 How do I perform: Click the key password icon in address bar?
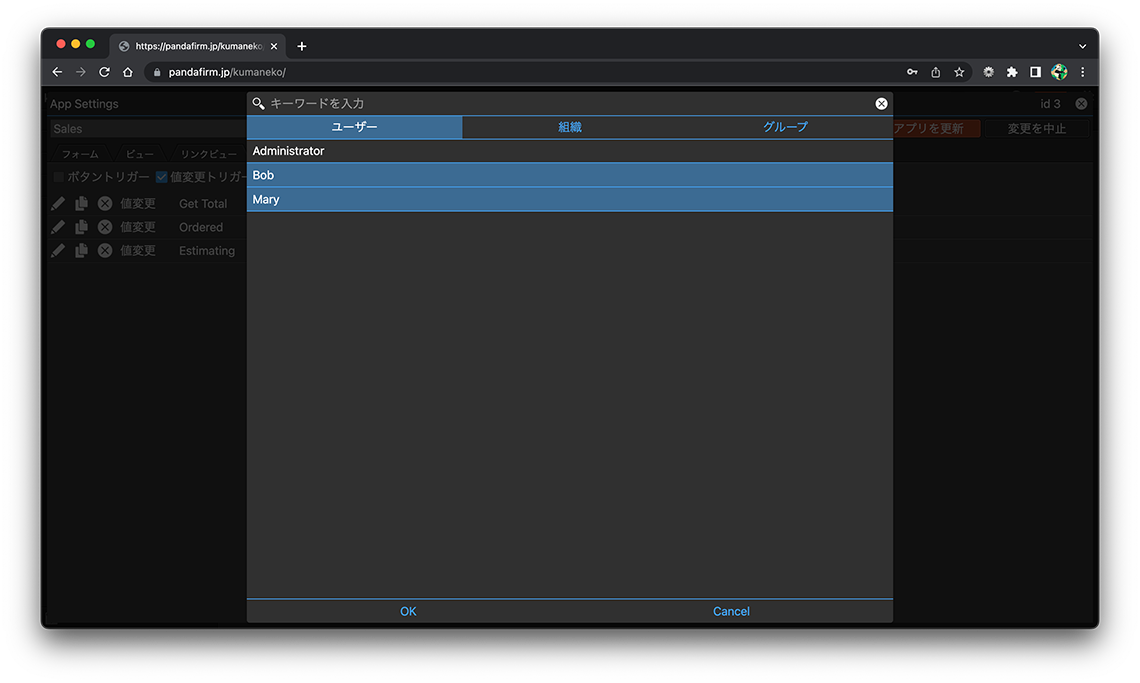(912, 72)
